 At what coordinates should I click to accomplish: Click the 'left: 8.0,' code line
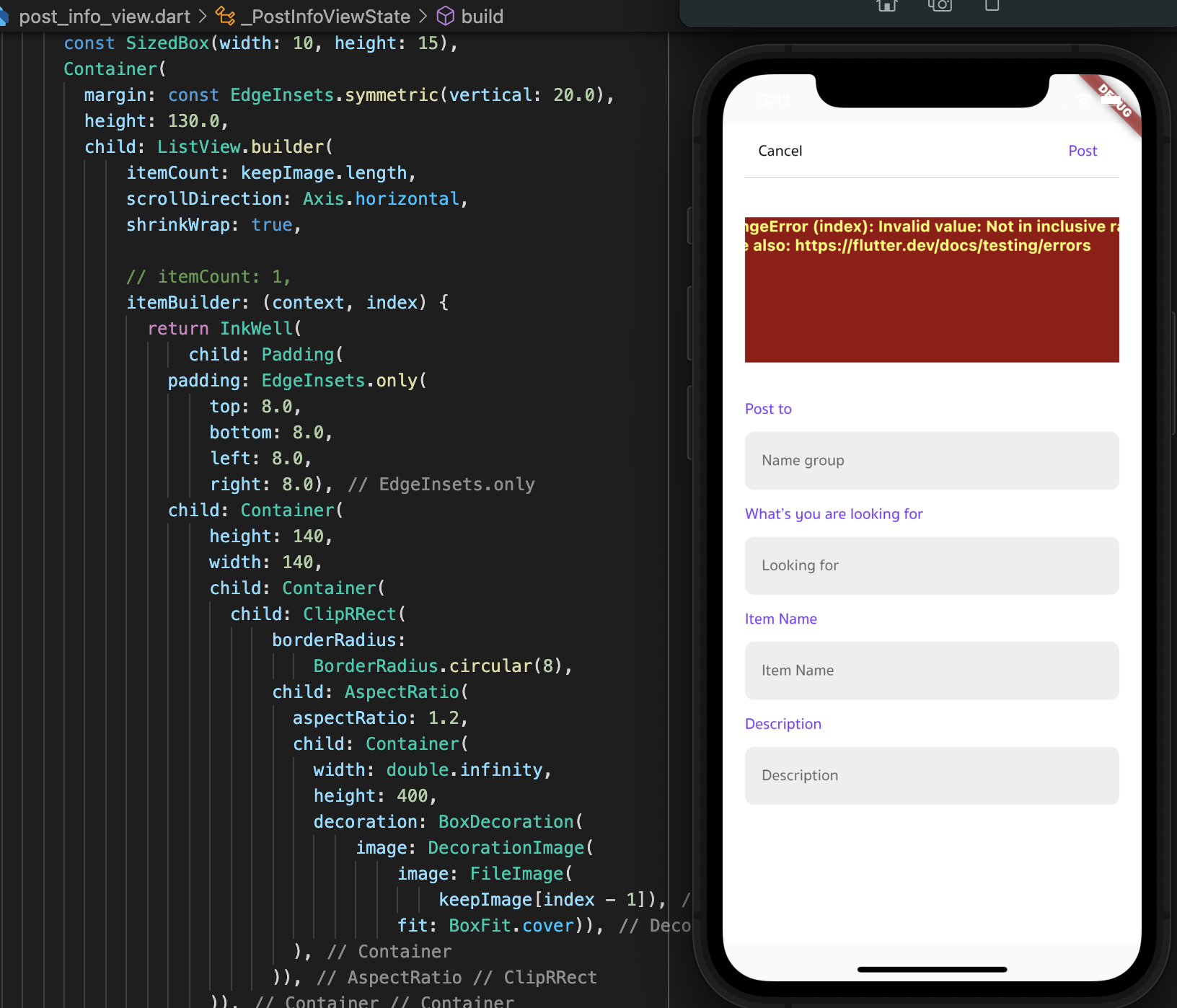[260, 459]
